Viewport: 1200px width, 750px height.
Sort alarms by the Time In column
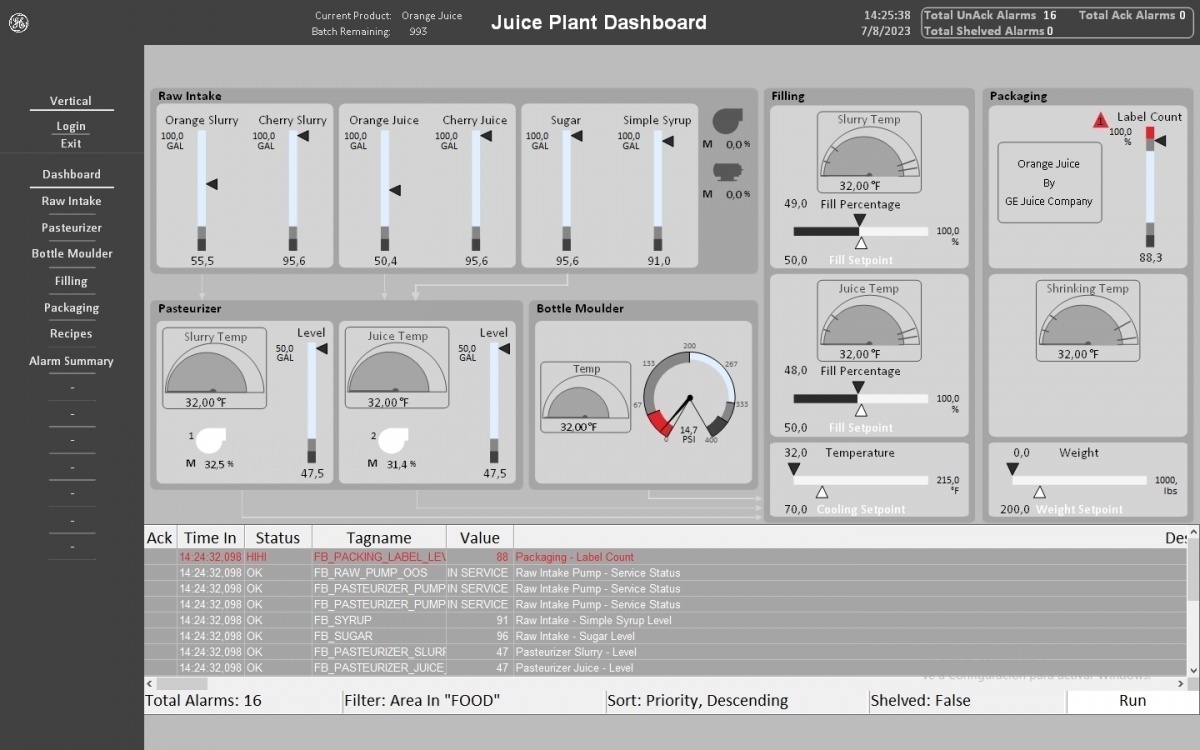click(210, 538)
